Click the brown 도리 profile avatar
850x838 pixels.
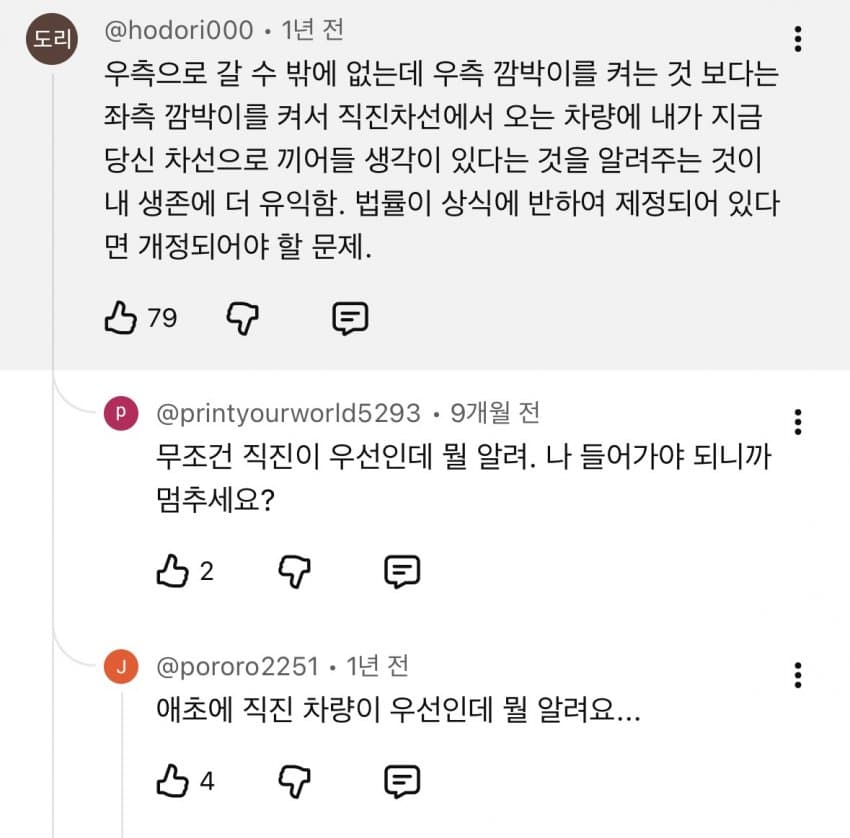pyautogui.click(x=50, y=40)
